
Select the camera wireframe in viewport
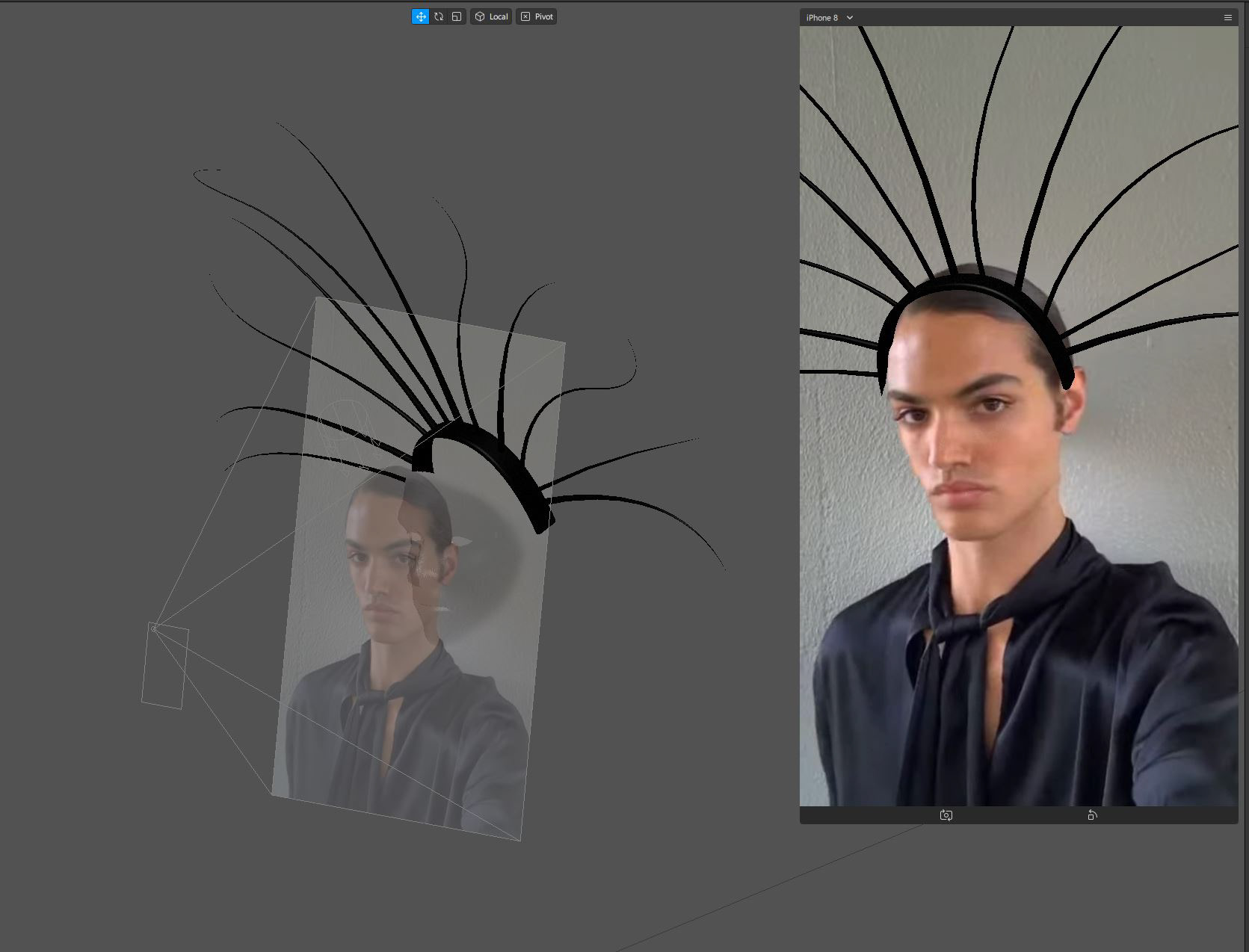point(165,665)
